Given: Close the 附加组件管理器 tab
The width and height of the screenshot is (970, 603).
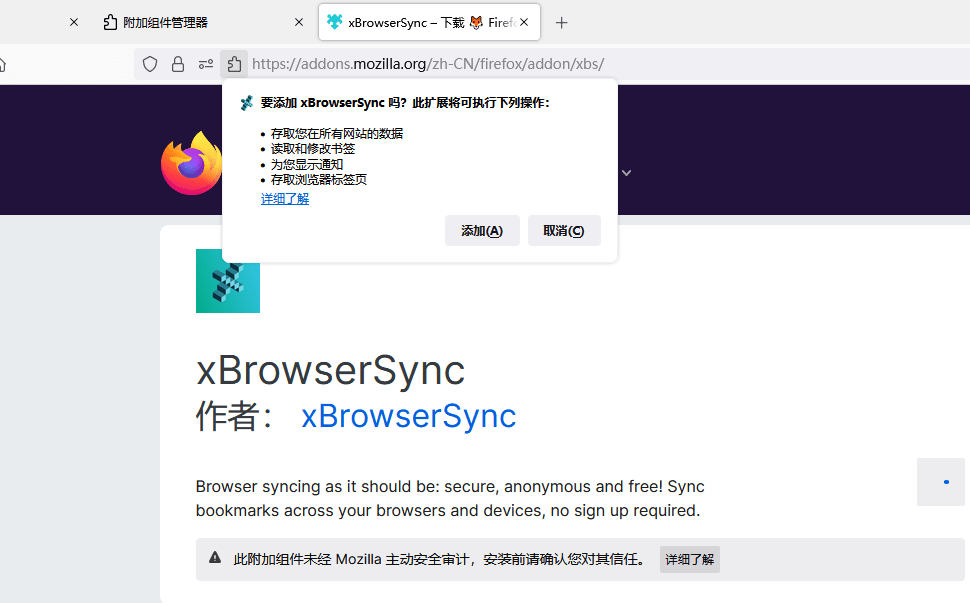Looking at the screenshot, I should (299, 22).
